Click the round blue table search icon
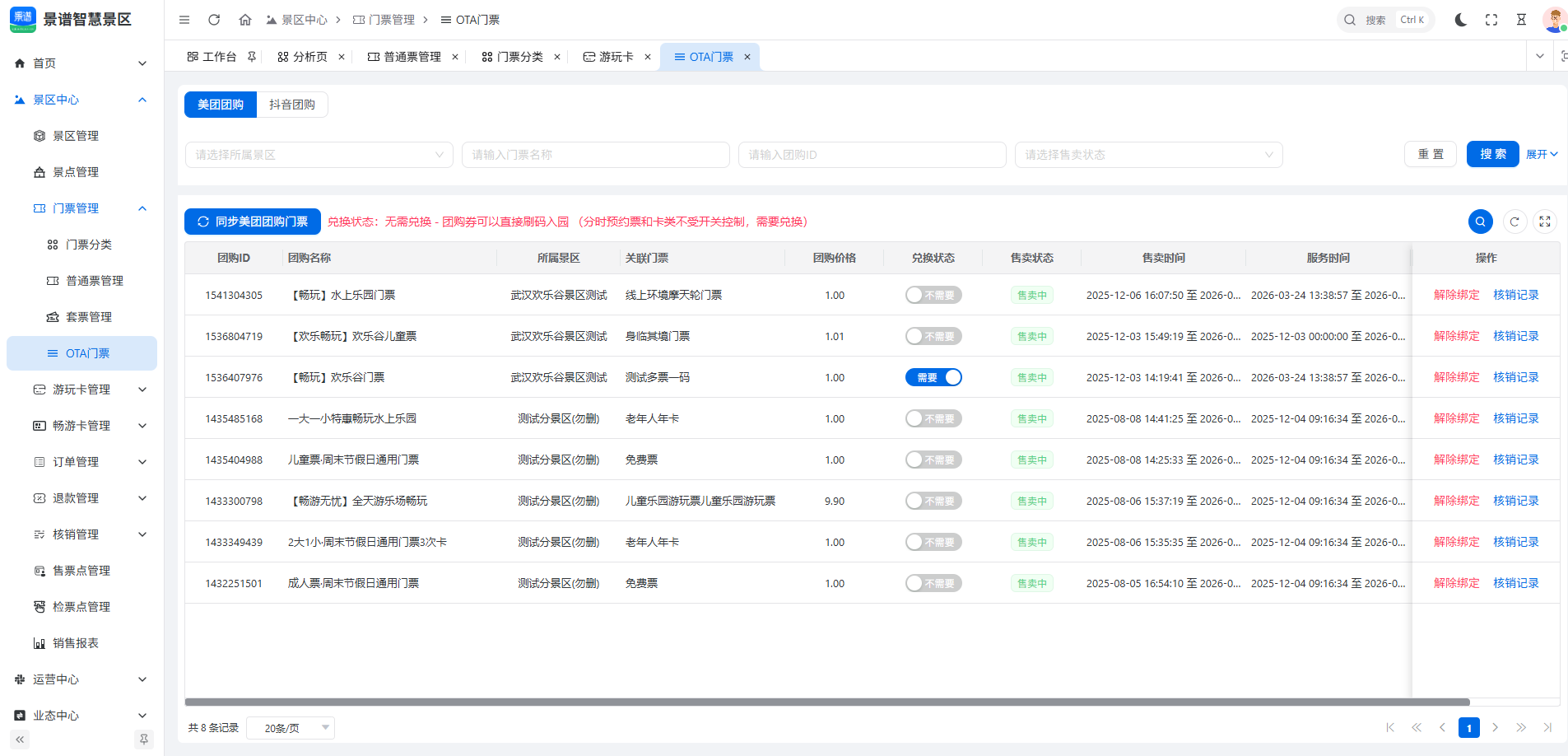The width and height of the screenshot is (1568, 756). coord(1481,222)
